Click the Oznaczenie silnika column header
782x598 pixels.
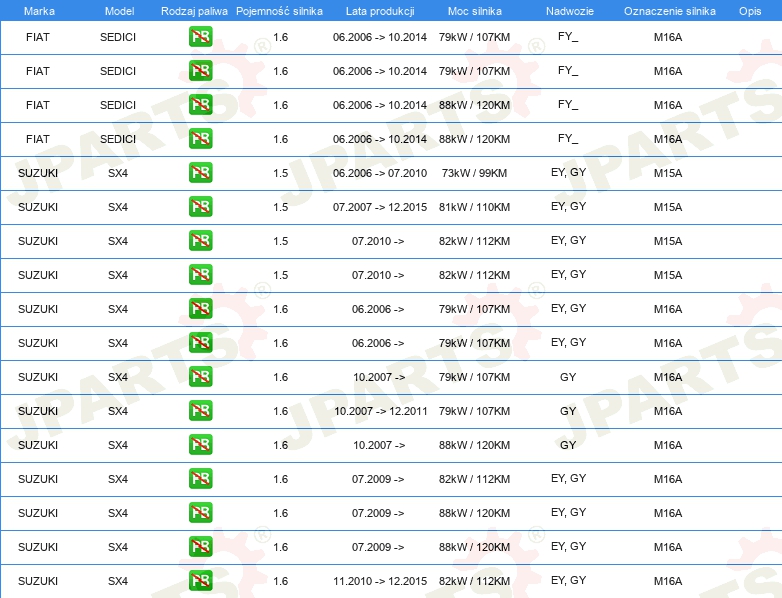(x=670, y=11)
